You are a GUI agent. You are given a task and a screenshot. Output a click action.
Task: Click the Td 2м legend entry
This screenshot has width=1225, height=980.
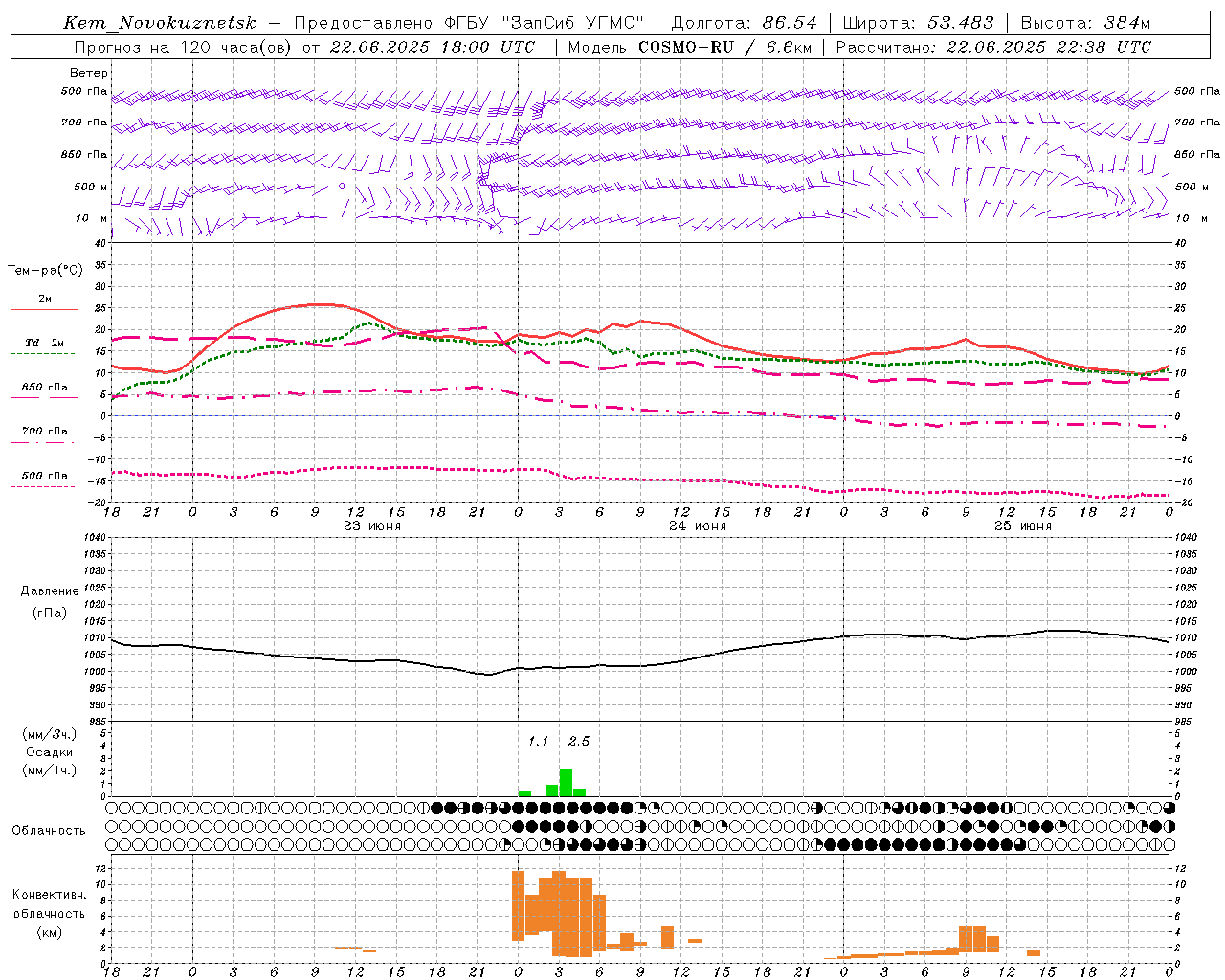tap(45, 343)
